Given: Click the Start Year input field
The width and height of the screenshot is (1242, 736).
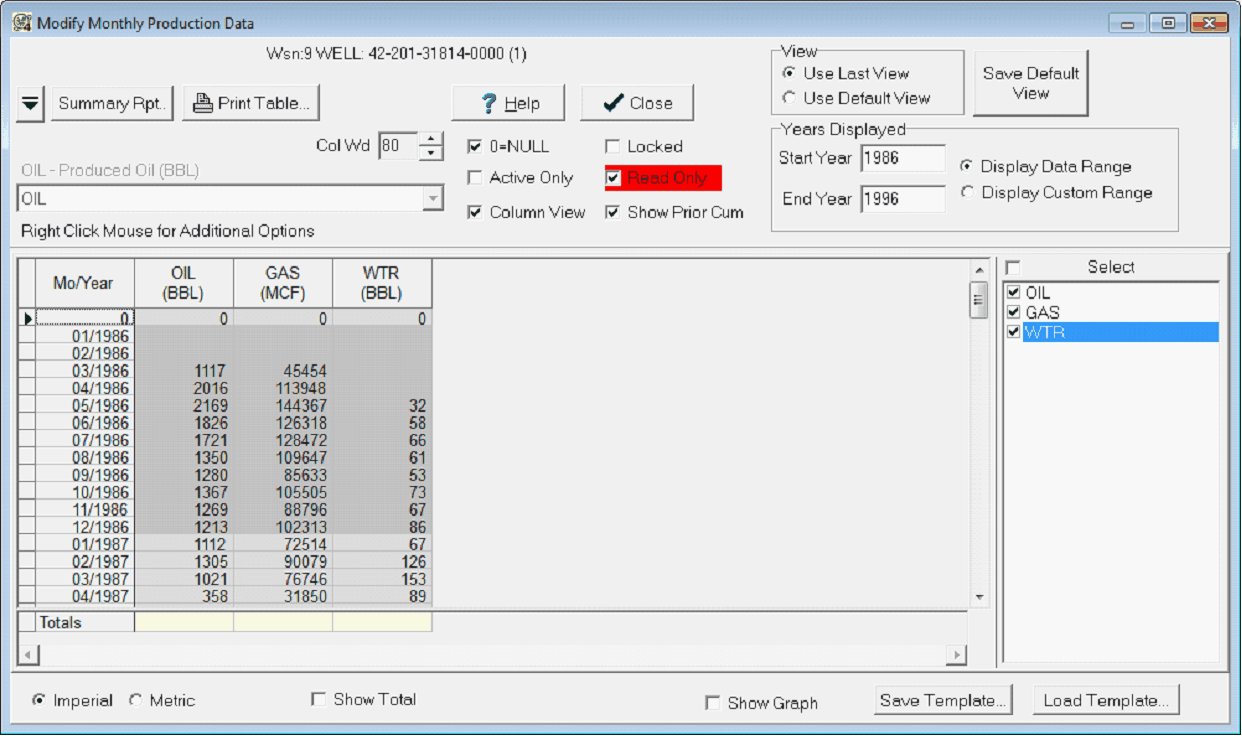Looking at the screenshot, I should 902,158.
